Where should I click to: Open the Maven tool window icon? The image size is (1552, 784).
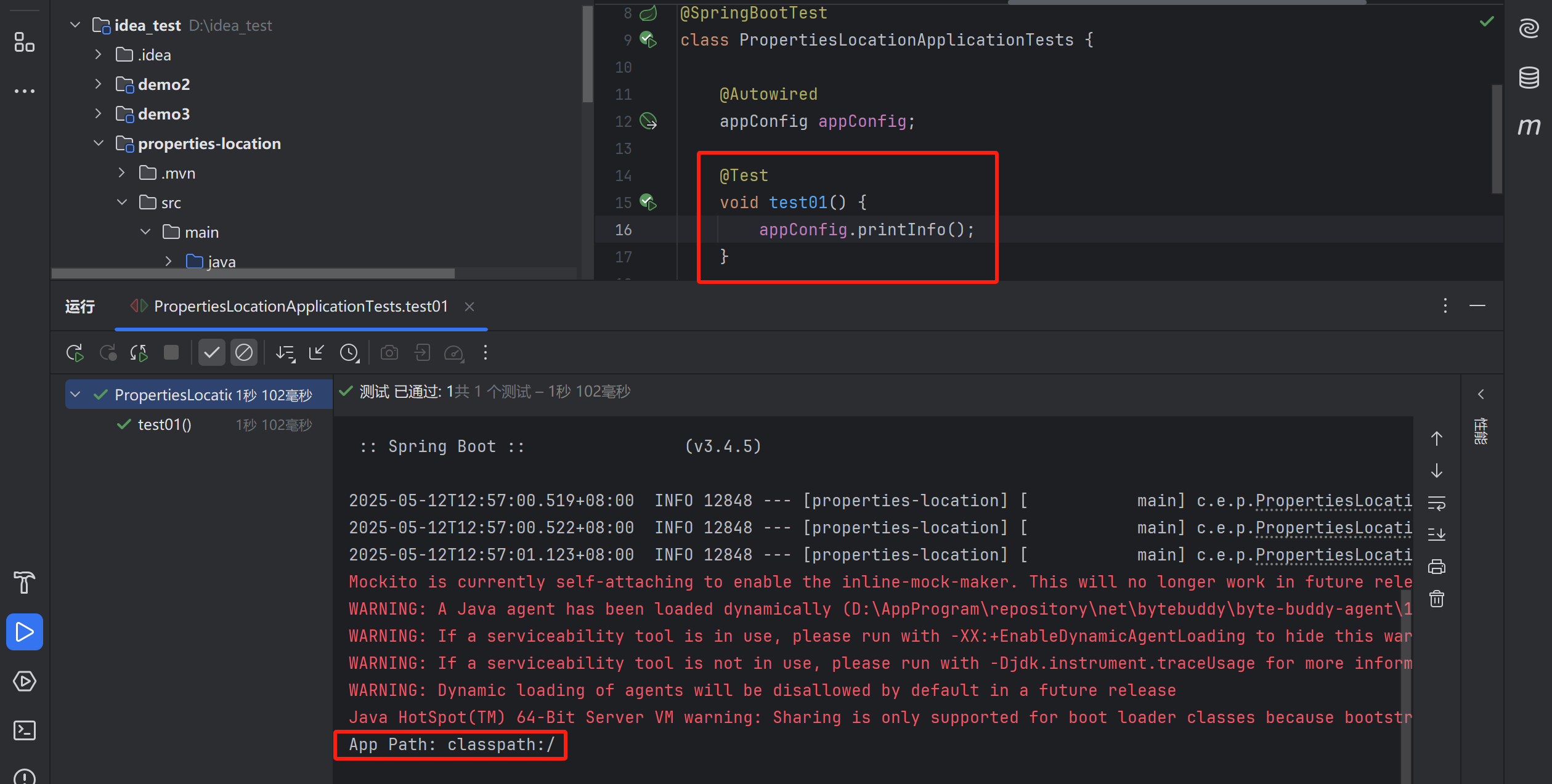pos(1529,127)
